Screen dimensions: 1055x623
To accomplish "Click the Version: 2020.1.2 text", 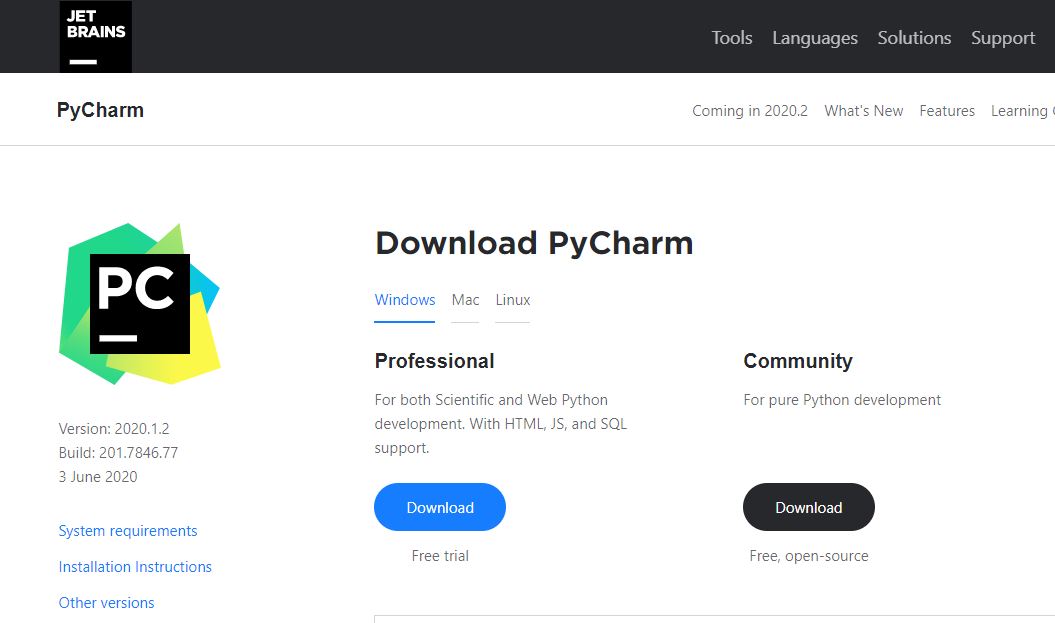I will pyautogui.click(x=114, y=429).
